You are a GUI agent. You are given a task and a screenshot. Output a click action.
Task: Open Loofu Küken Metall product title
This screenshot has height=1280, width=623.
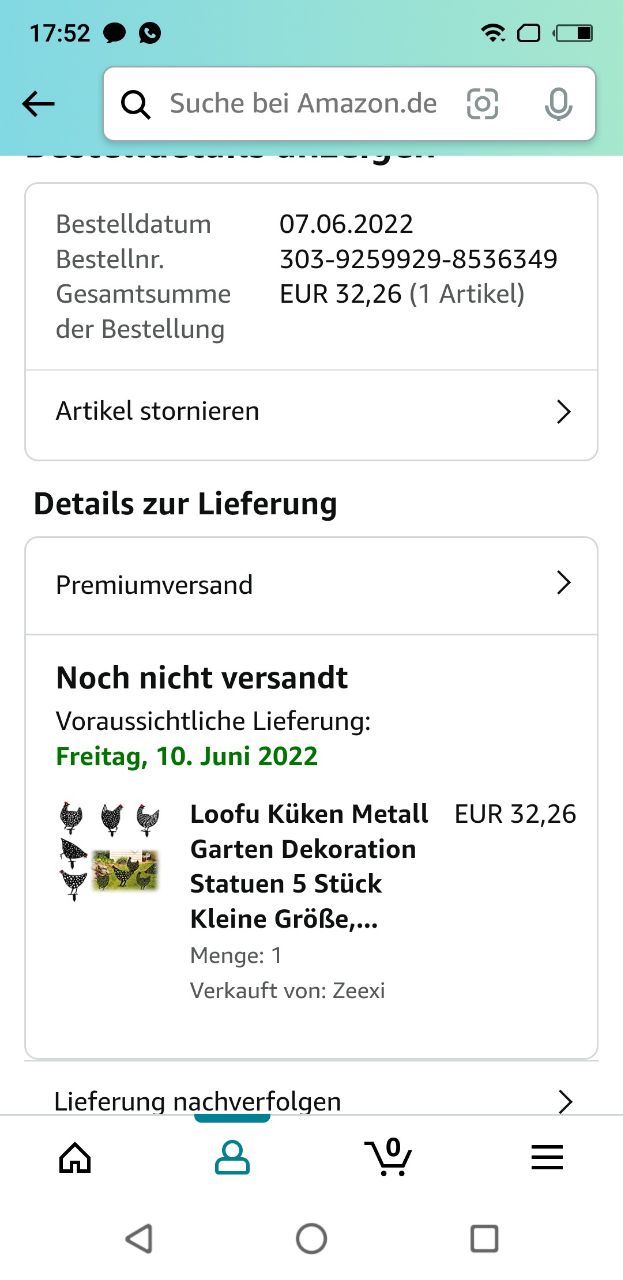tap(309, 866)
